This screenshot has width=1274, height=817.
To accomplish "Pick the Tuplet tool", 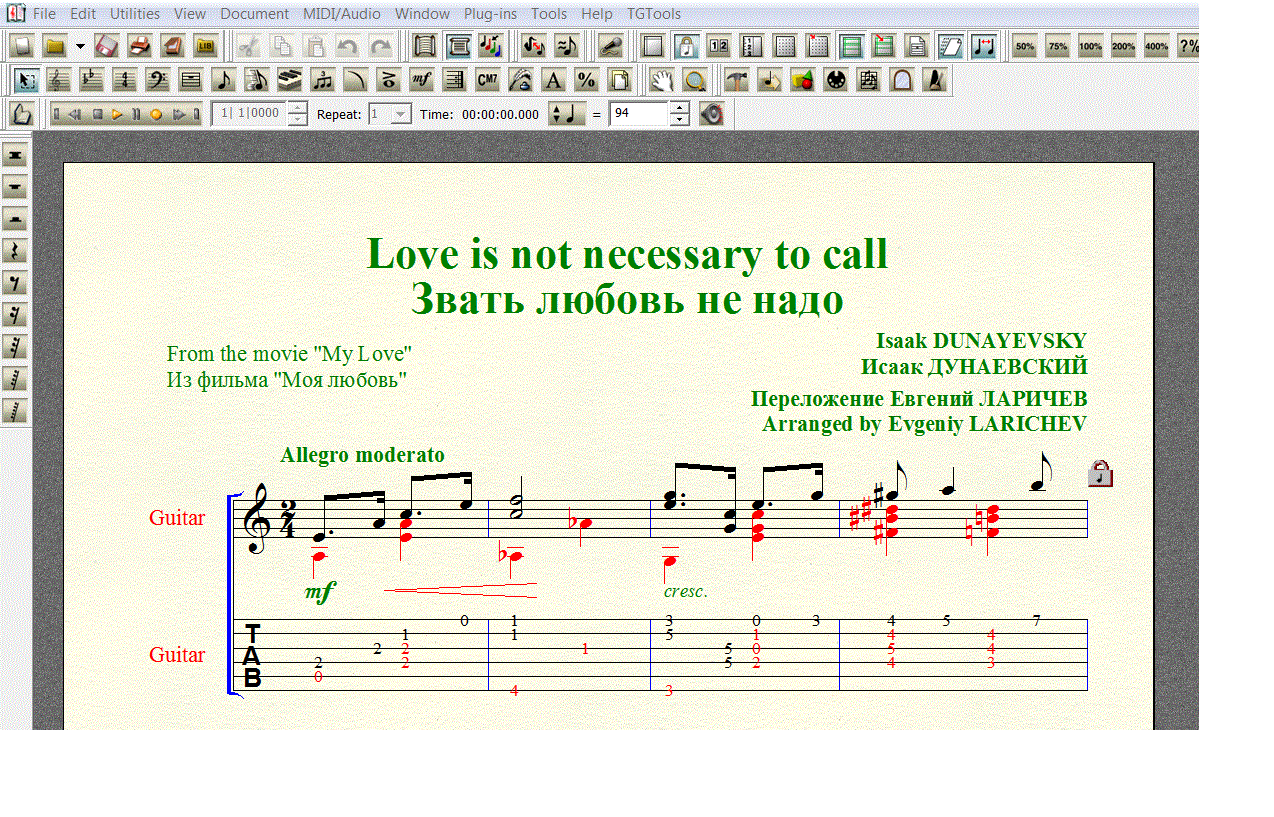I will pyautogui.click(x=322, y=81).
